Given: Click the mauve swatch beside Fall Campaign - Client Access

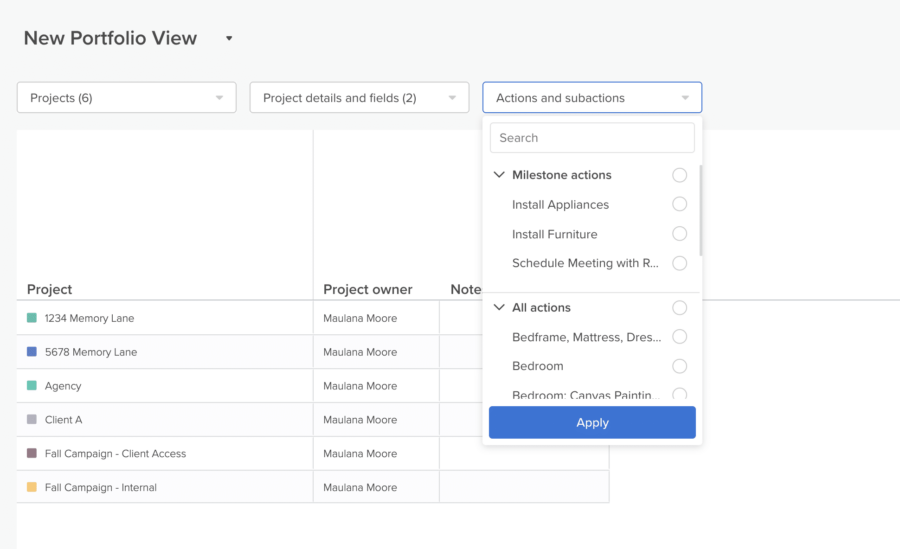Looking at the screenshot, I should coord(32,453).
